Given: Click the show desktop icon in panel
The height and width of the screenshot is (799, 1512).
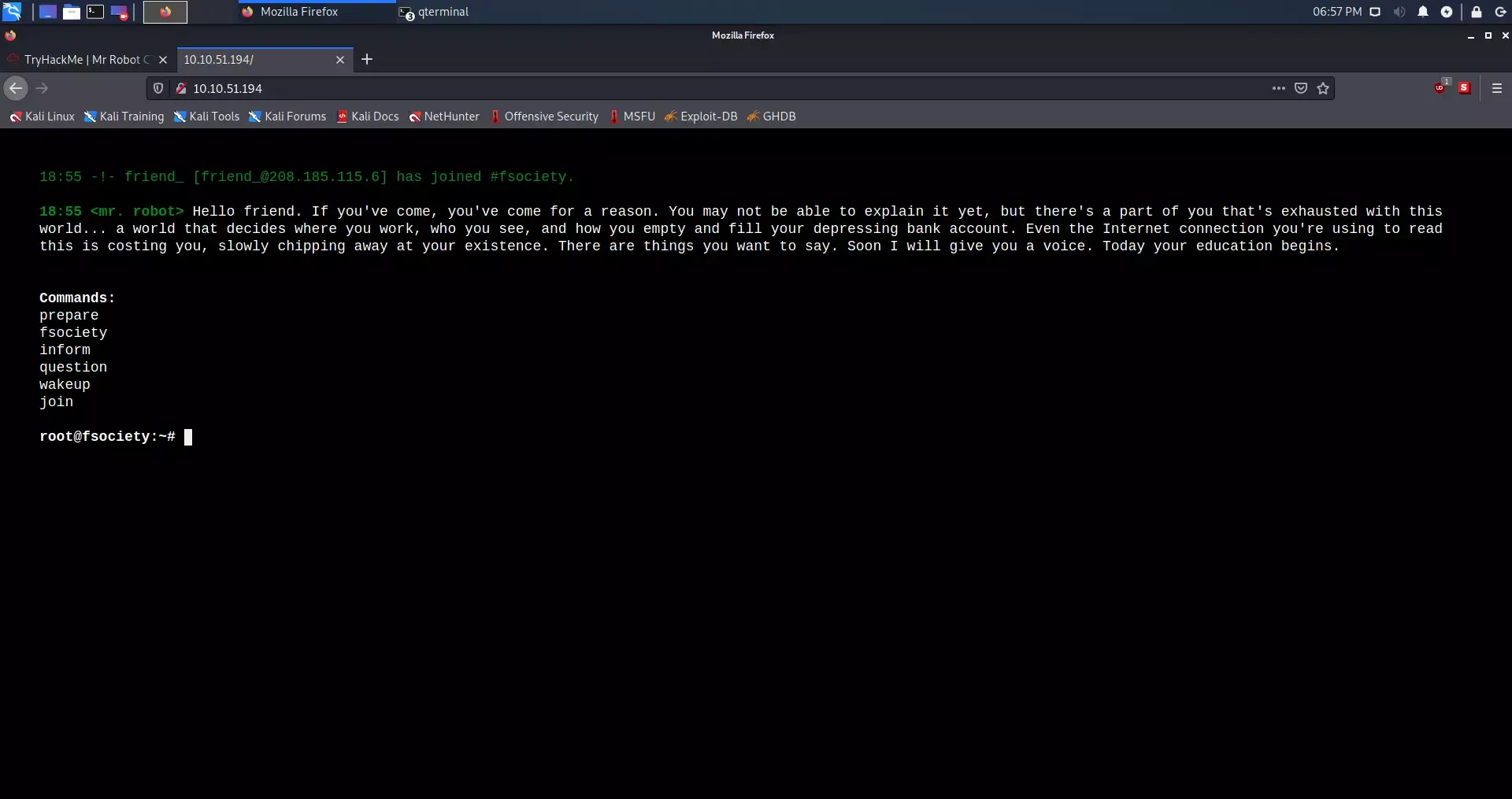Looking at the screenshot, I should tap(48, 12).
